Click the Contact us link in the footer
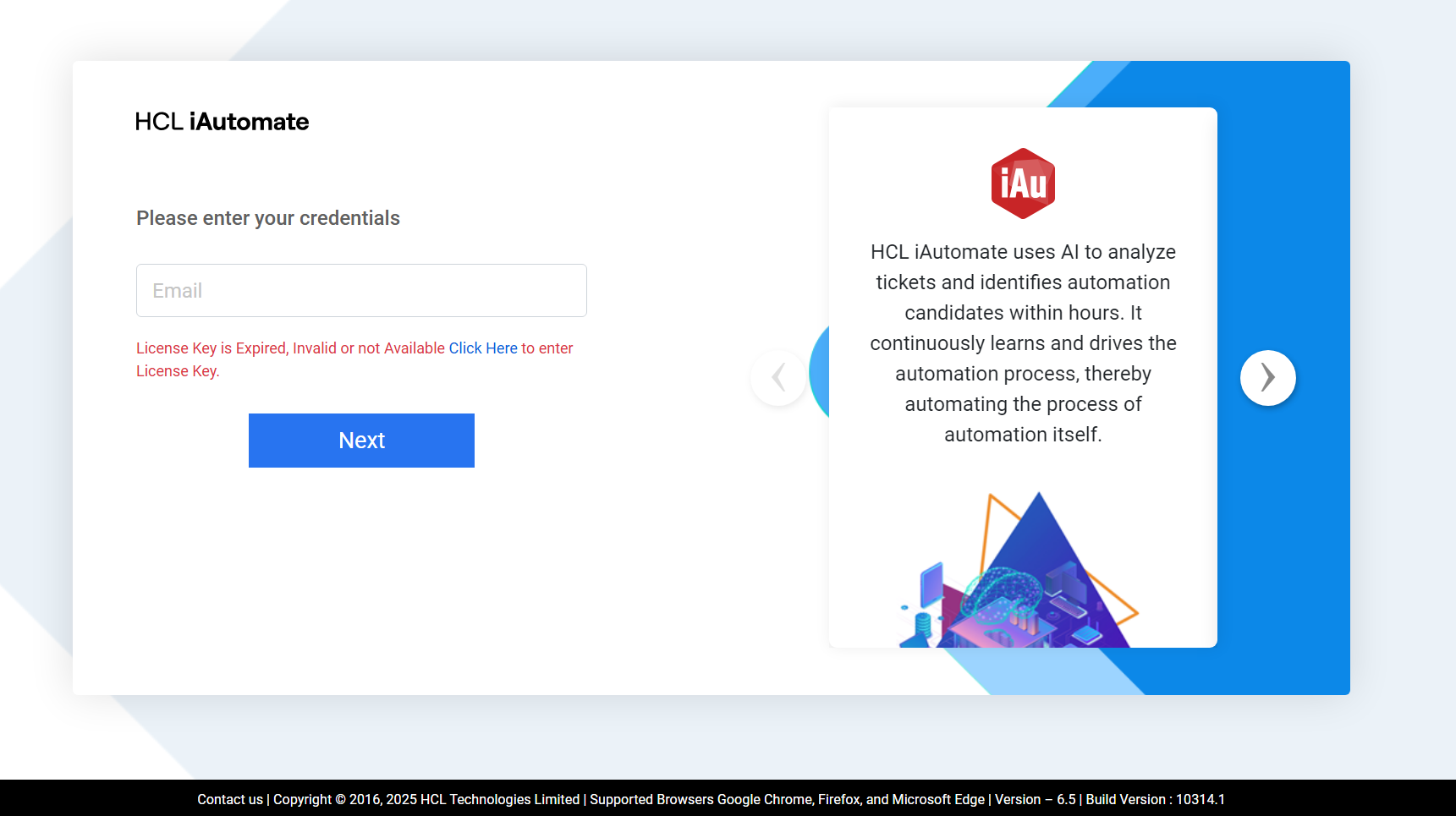 click(x=229, y=798)
